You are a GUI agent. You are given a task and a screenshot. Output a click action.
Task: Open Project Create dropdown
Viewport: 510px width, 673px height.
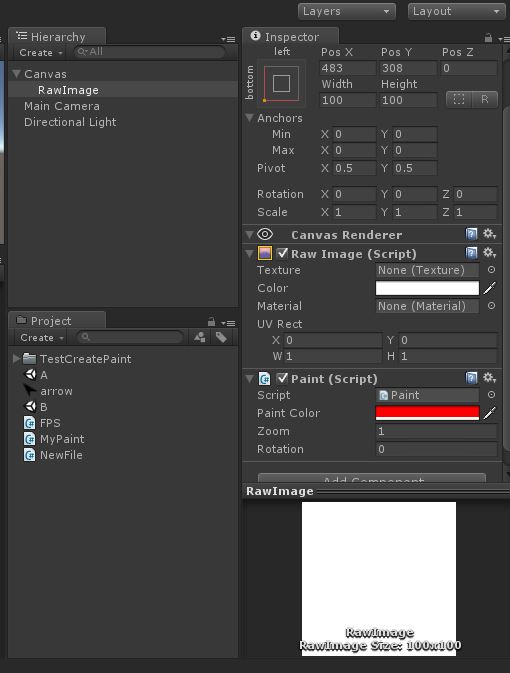click(42, 338)
